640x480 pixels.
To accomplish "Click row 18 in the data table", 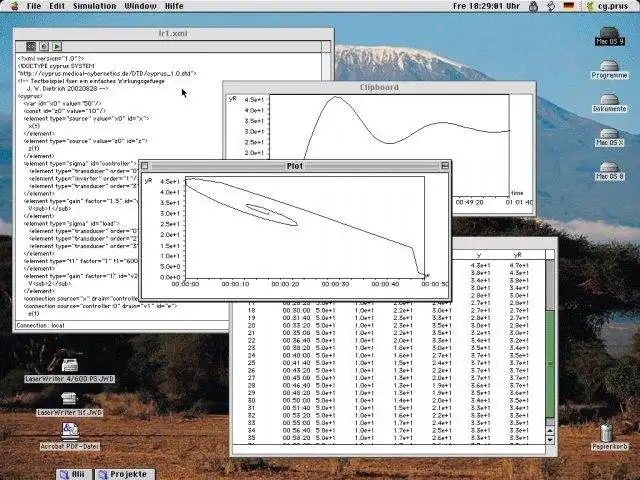I will click(x=388, y=311).
